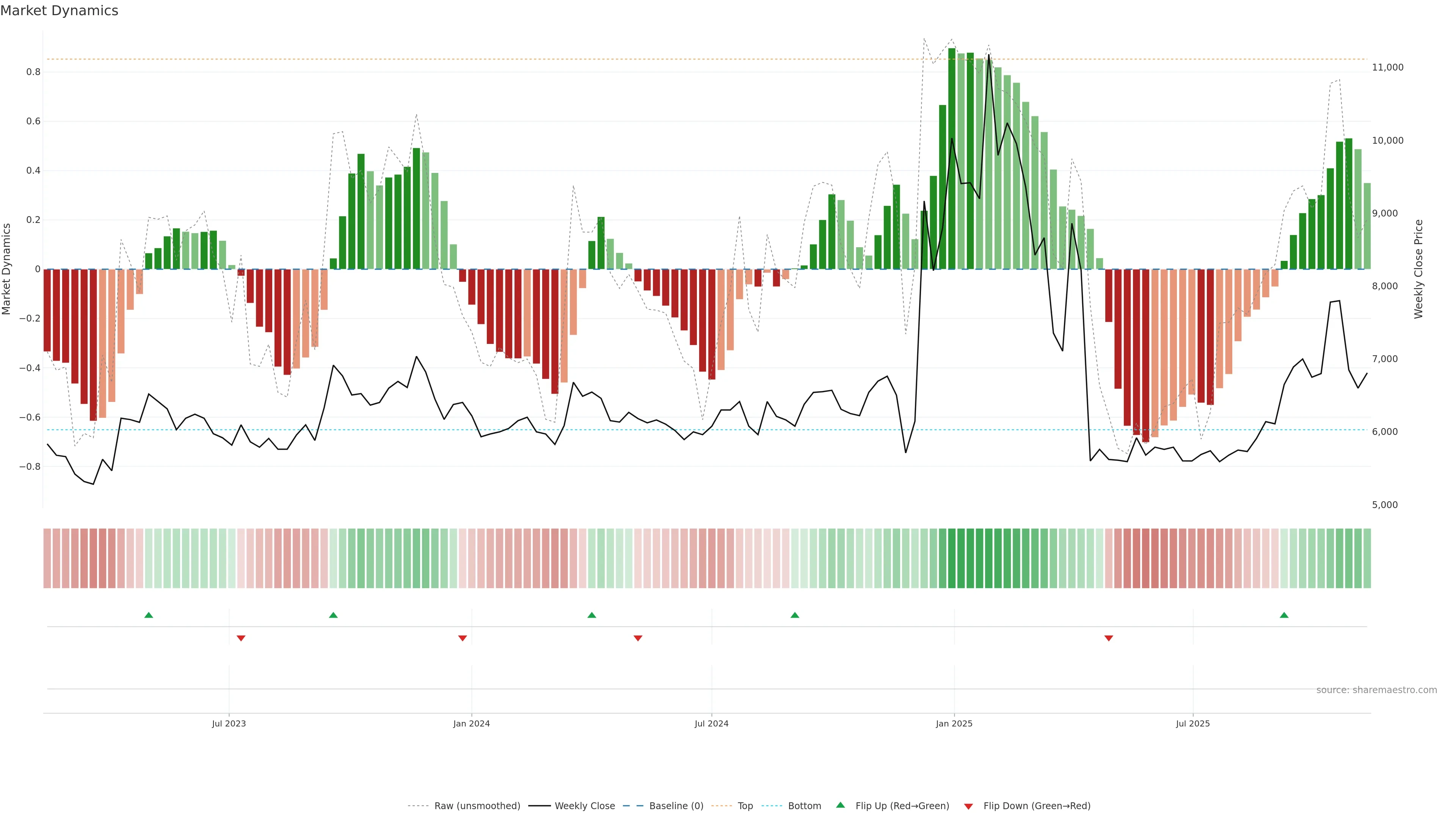The image size is (1456, 819).
Task: Click the Jul 2023 x-axis label
Action: (229, 723)
